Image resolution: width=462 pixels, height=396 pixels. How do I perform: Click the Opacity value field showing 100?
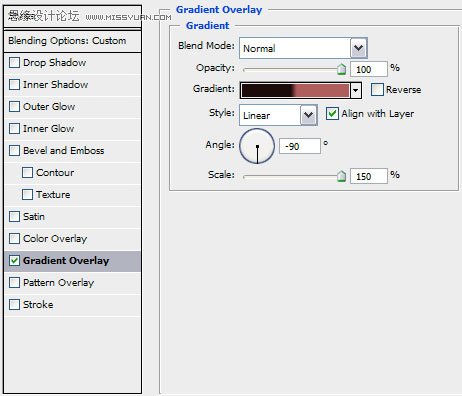(369, 69)
